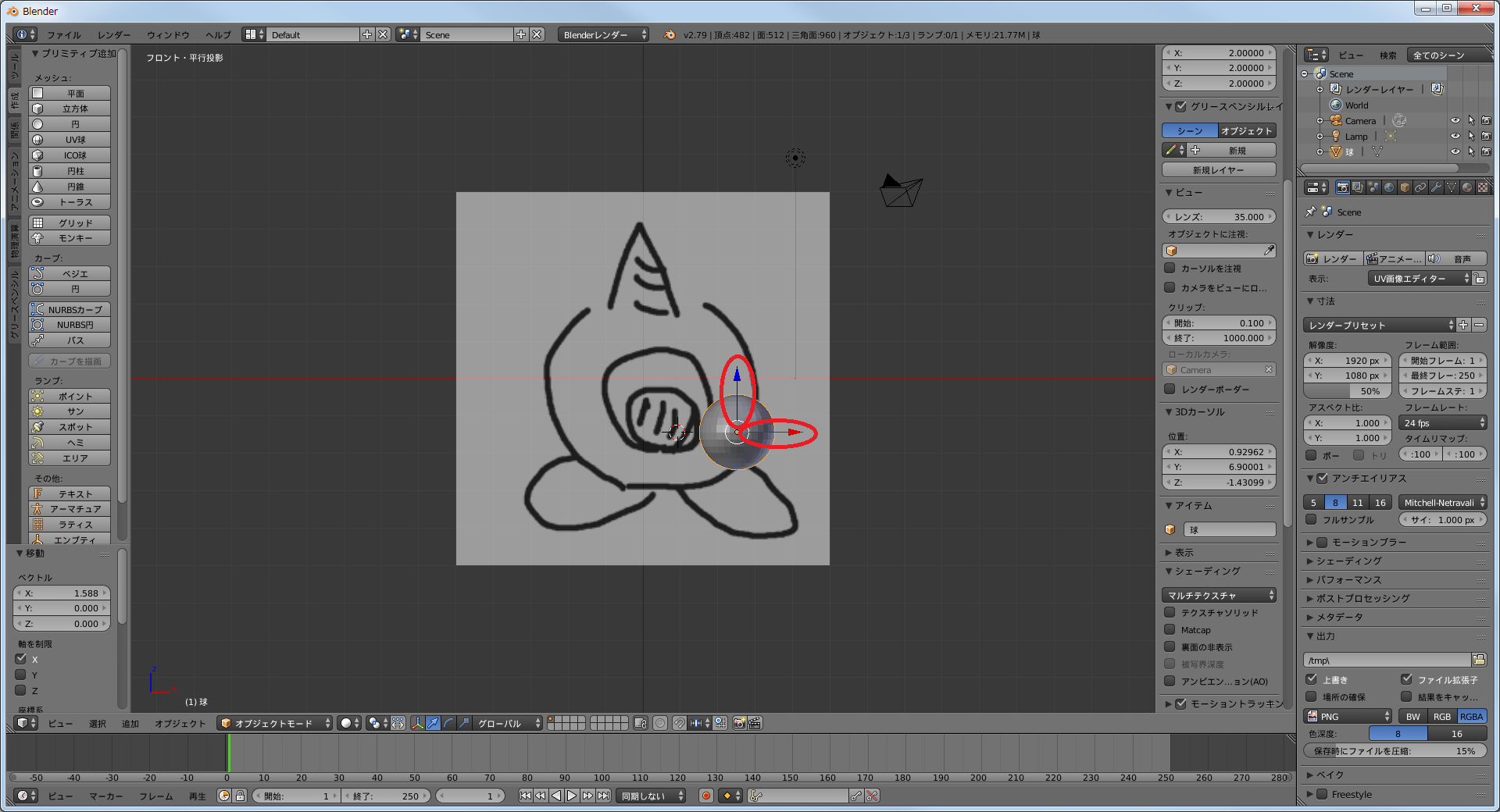Open the World properties tab globe icon
This screenshot has width=1500, height=812.
(1389, 187)
